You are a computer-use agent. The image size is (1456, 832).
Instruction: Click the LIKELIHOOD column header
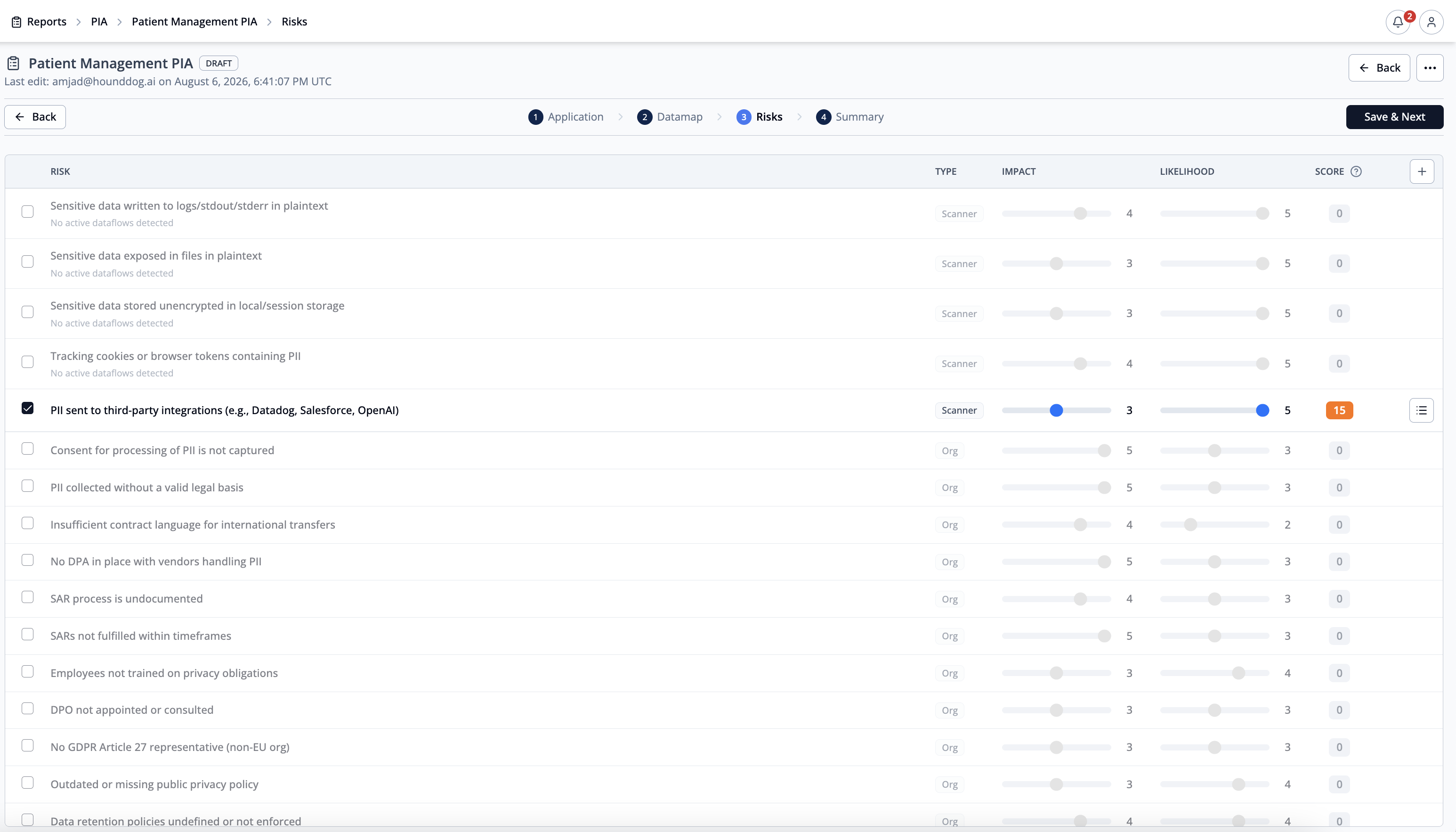[x=1187, y=171]
